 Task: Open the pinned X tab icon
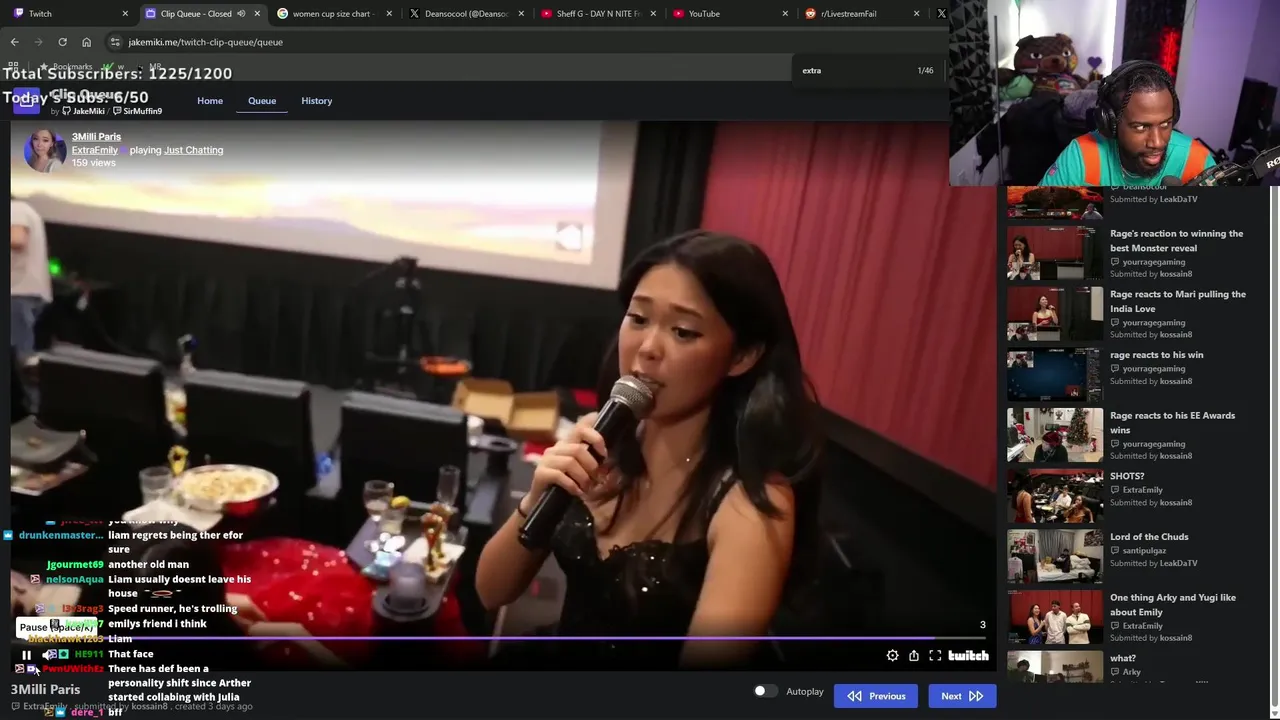pos(941,14)
